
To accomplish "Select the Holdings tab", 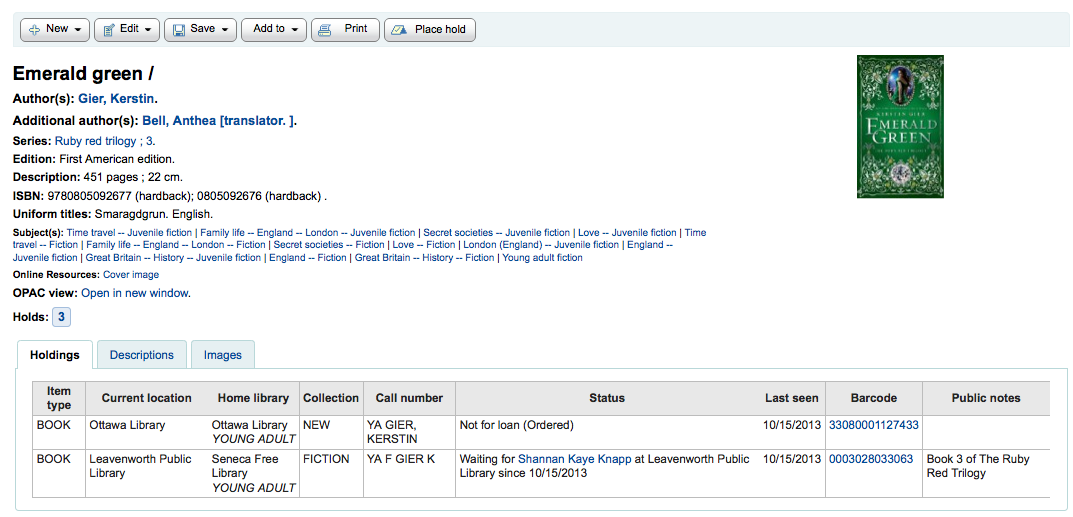I will 55,355.
